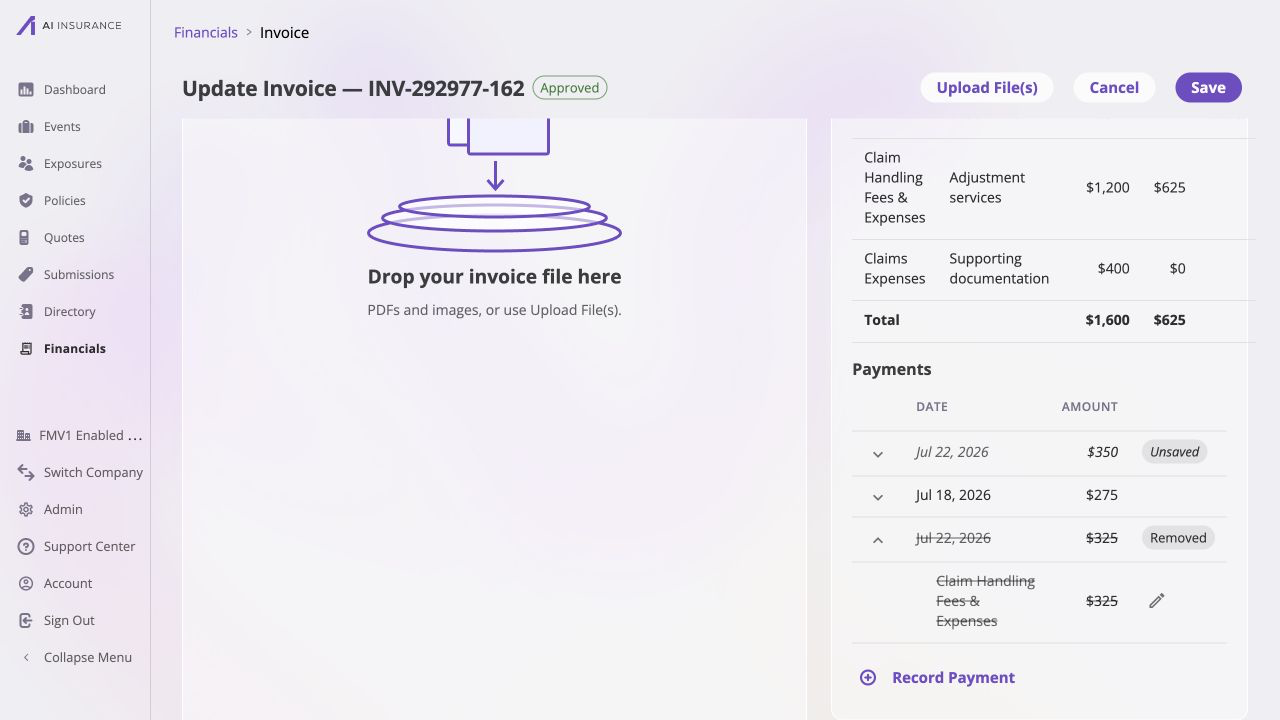This screenshot has height=720, width=1280.
Task: Click the Directory contact book icon
Action: [26, 312]
